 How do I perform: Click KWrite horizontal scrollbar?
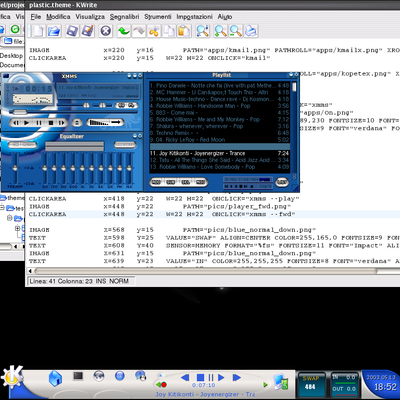point(206,271)
